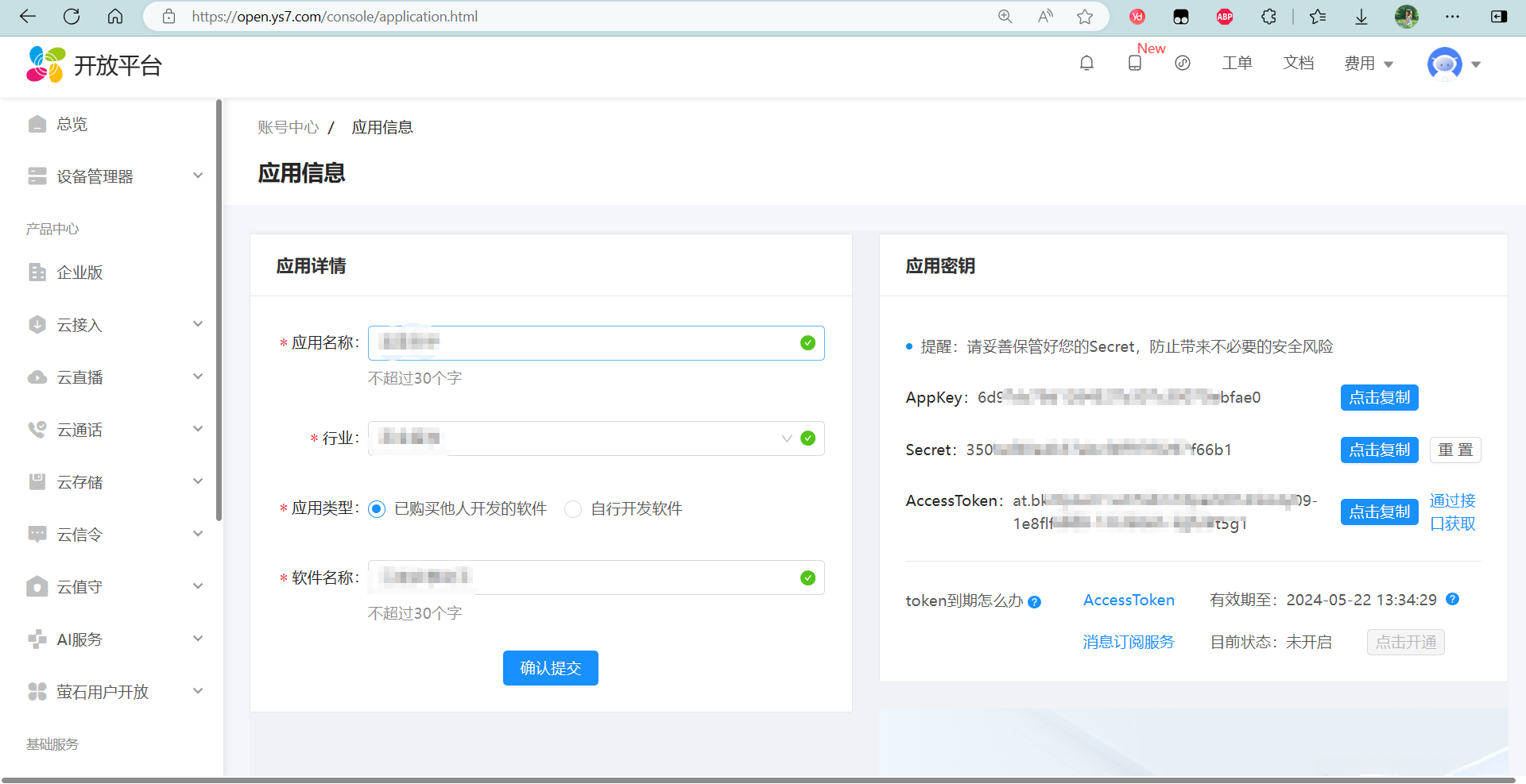Click the browser downloads icon
Image resolution: width=1526 pixels, height=784 pixels.
click(x=1361, y=16)
